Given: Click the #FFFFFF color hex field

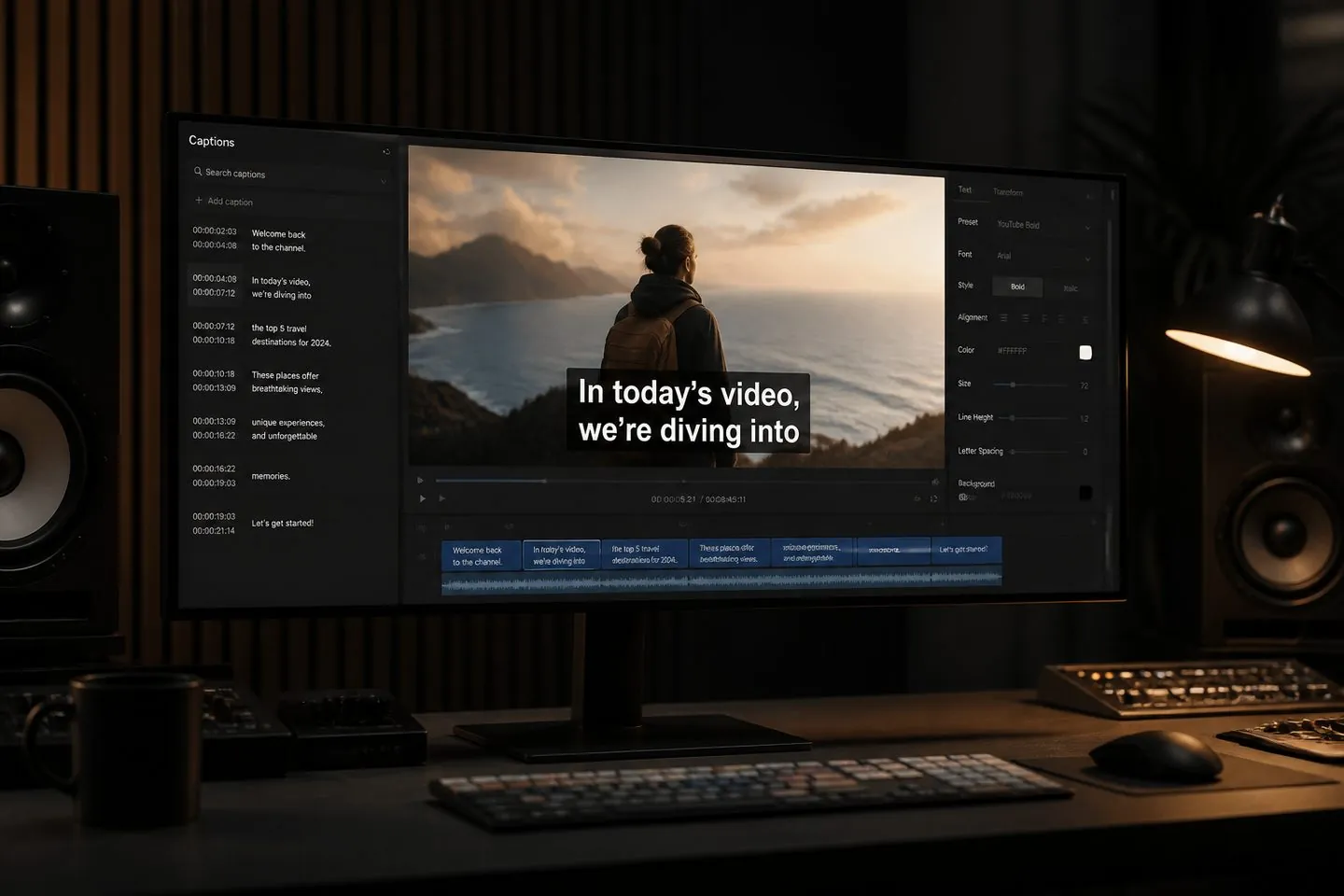Looking at the screenshot, I should [1013, 351].
